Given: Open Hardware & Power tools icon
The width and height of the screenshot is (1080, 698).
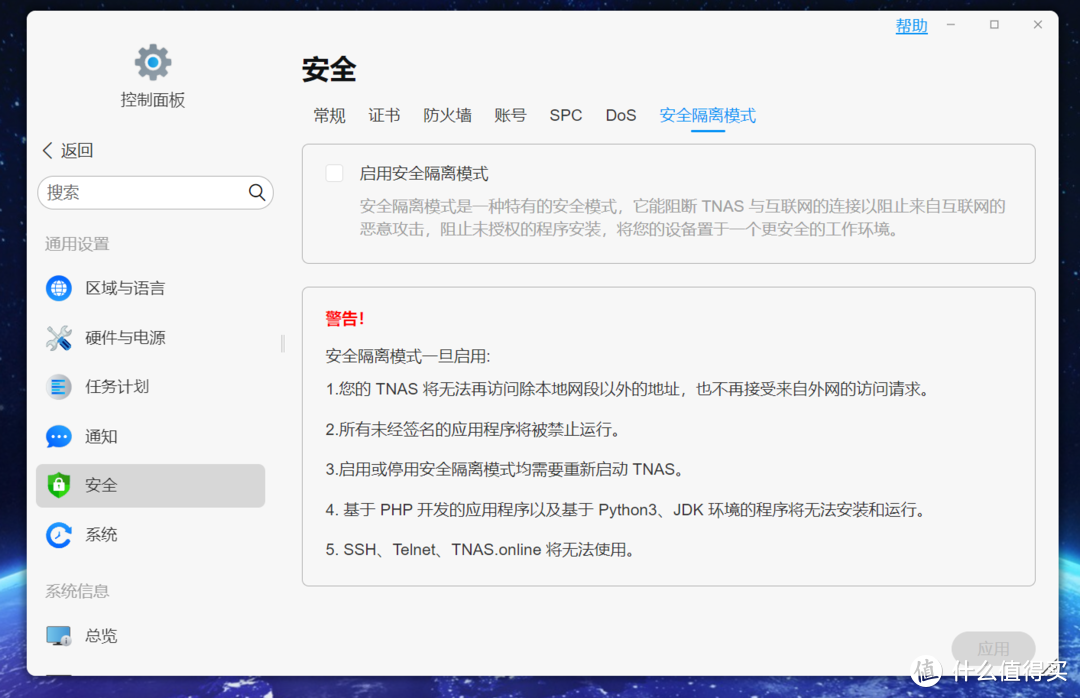Looking at the screenshot, I should tap(59, 338).
